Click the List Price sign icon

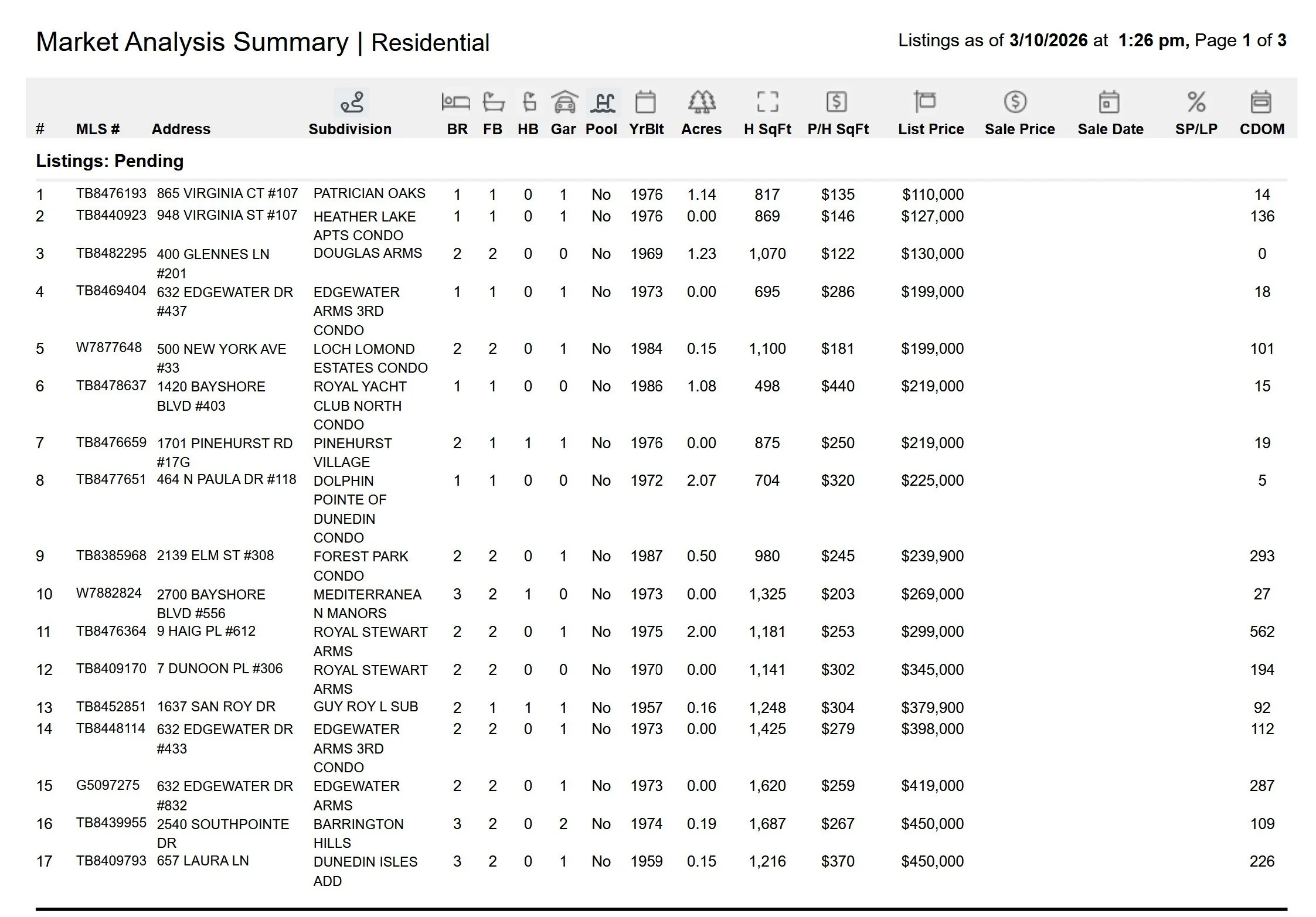(x=925, y=102)
